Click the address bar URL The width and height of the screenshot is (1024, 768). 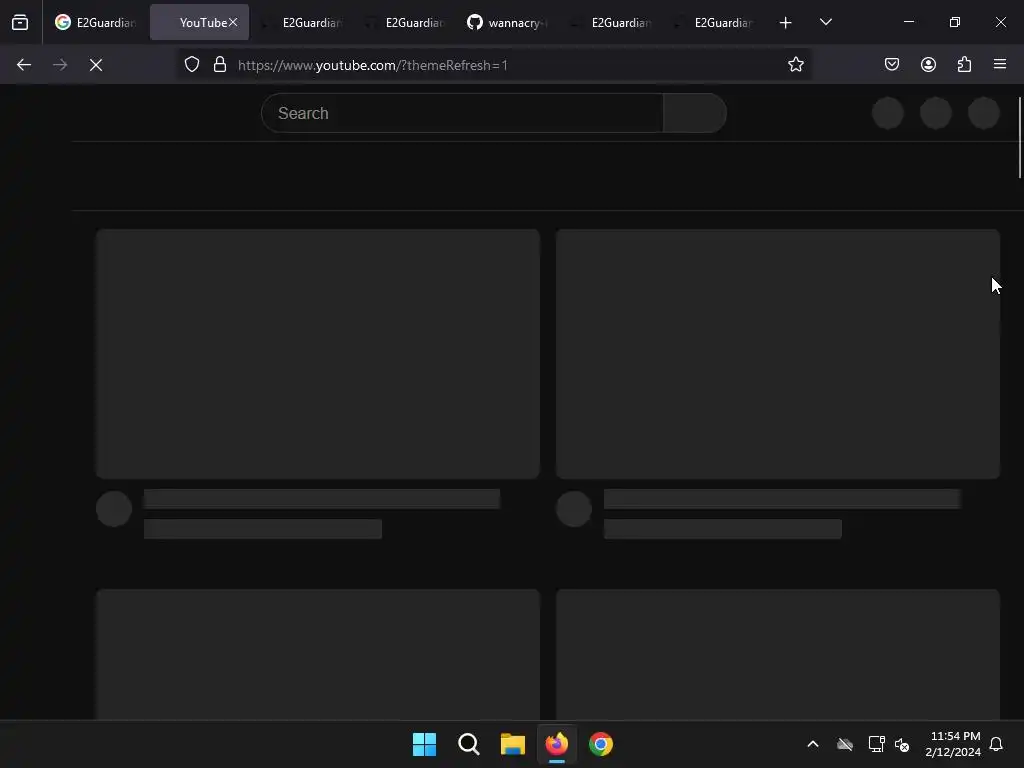click(372, 65)
